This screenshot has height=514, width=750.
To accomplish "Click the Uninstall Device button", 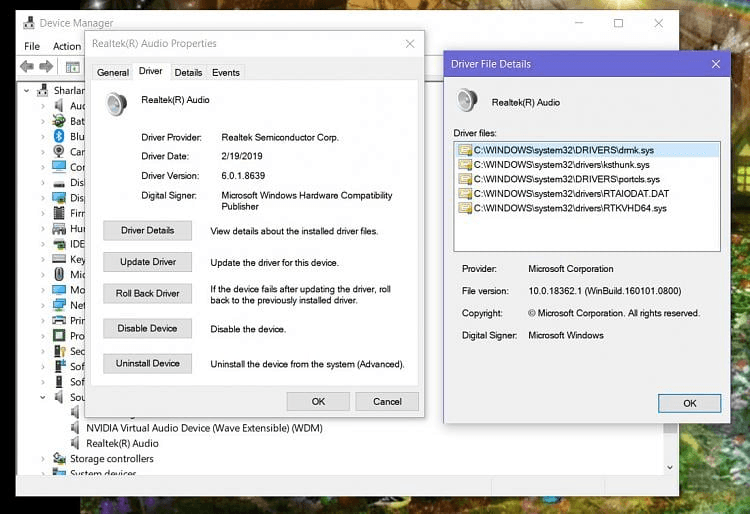I will click(x=147, y=363).
